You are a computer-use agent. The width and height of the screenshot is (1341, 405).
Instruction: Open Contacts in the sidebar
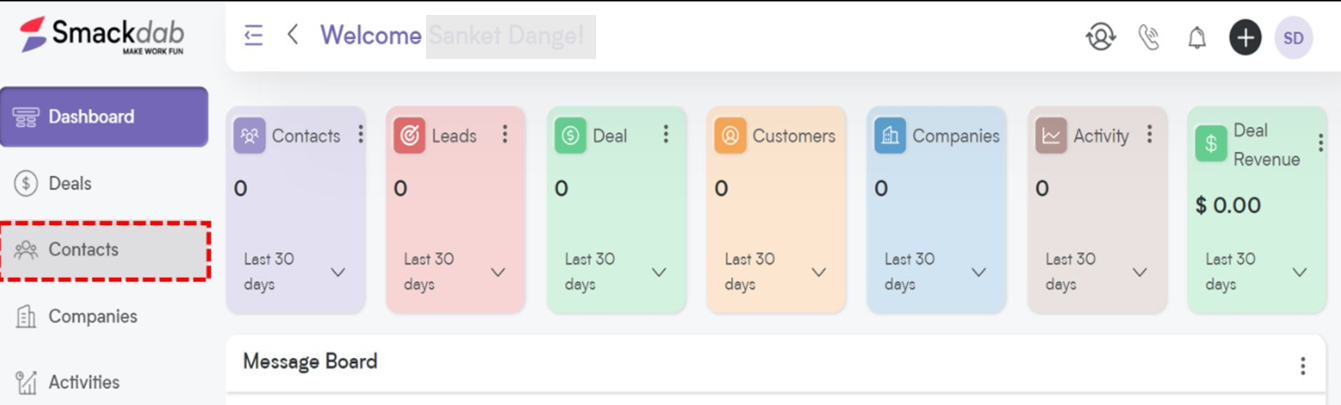tap(104, 250)
